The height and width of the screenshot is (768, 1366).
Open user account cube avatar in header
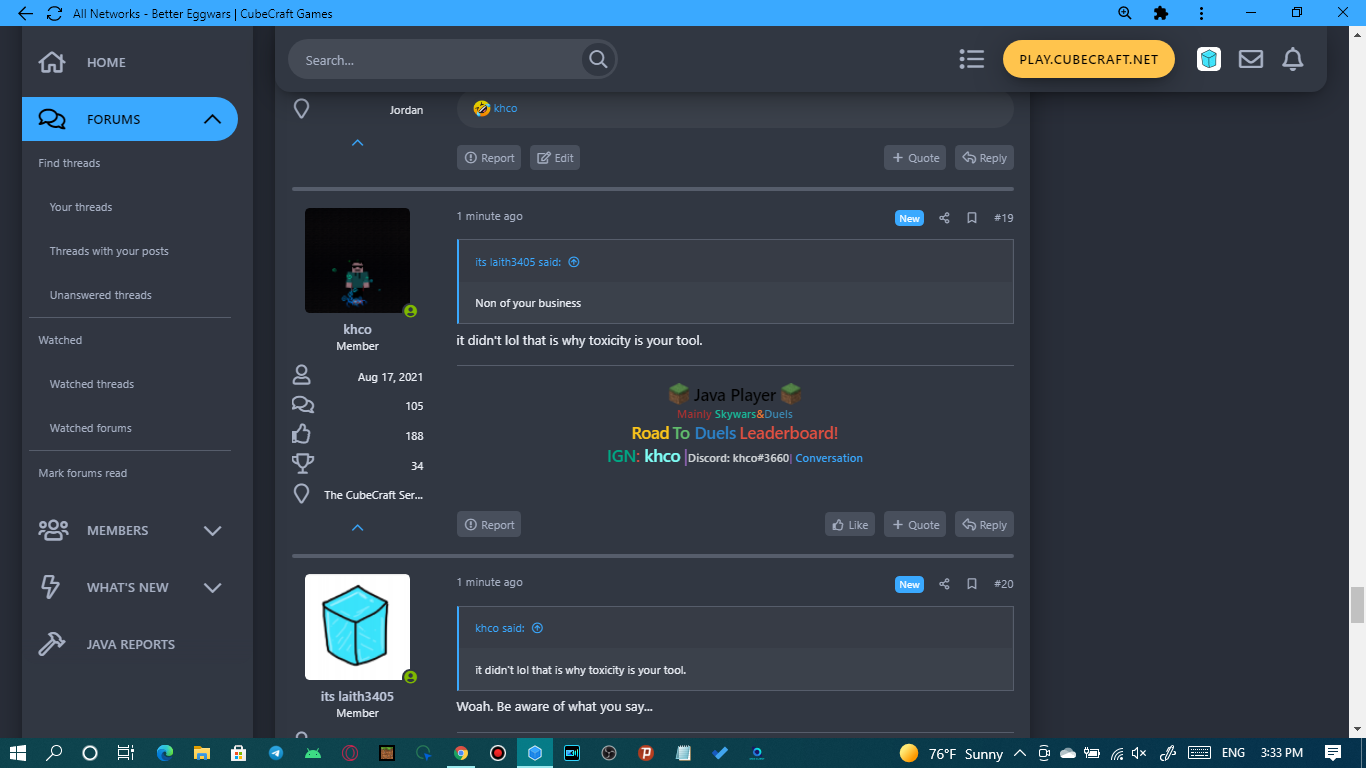(x=1209, y=59)
